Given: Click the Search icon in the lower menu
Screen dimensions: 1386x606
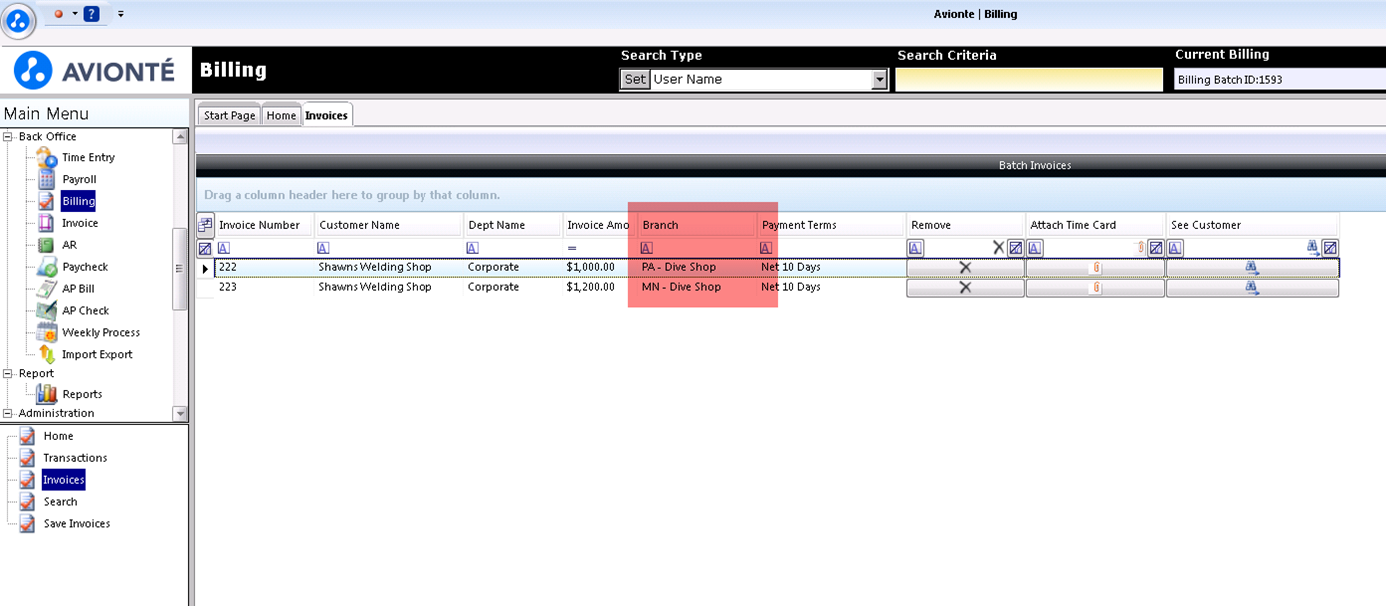Looking at the screenshot, I should [27, 502].
